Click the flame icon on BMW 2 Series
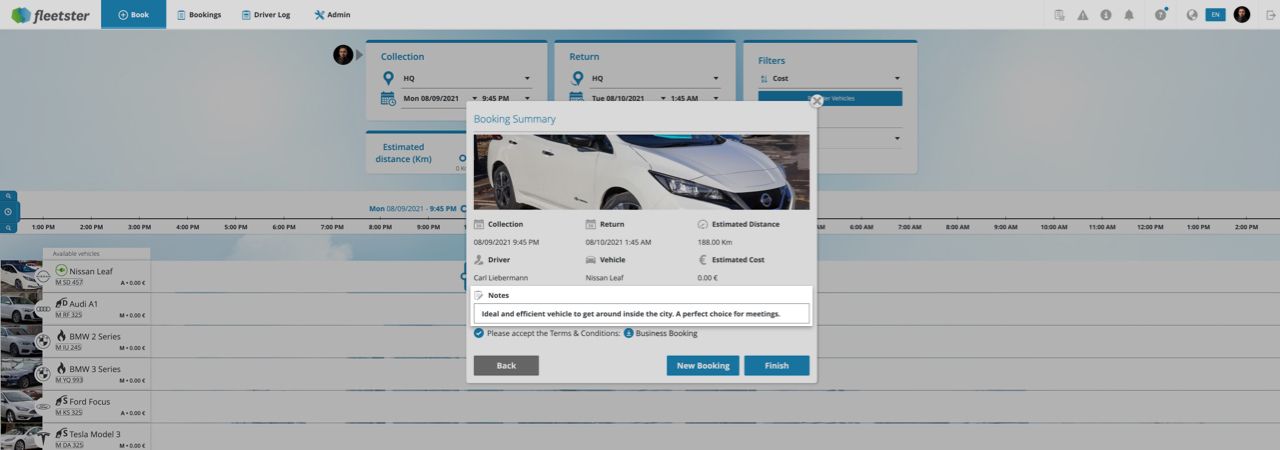This screenshot has width=1280, height=450. point(61,336)
